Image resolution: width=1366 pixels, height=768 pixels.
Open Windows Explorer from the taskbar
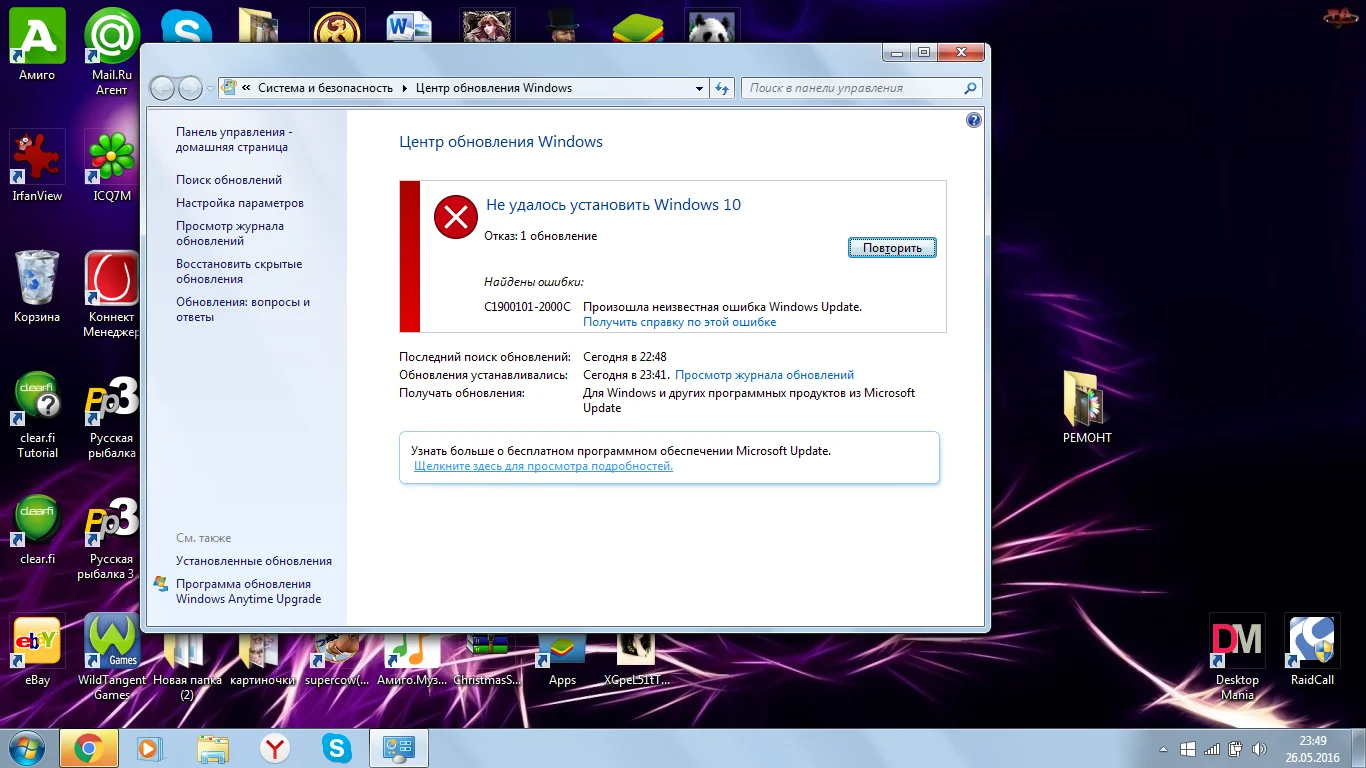click(212, 748)
